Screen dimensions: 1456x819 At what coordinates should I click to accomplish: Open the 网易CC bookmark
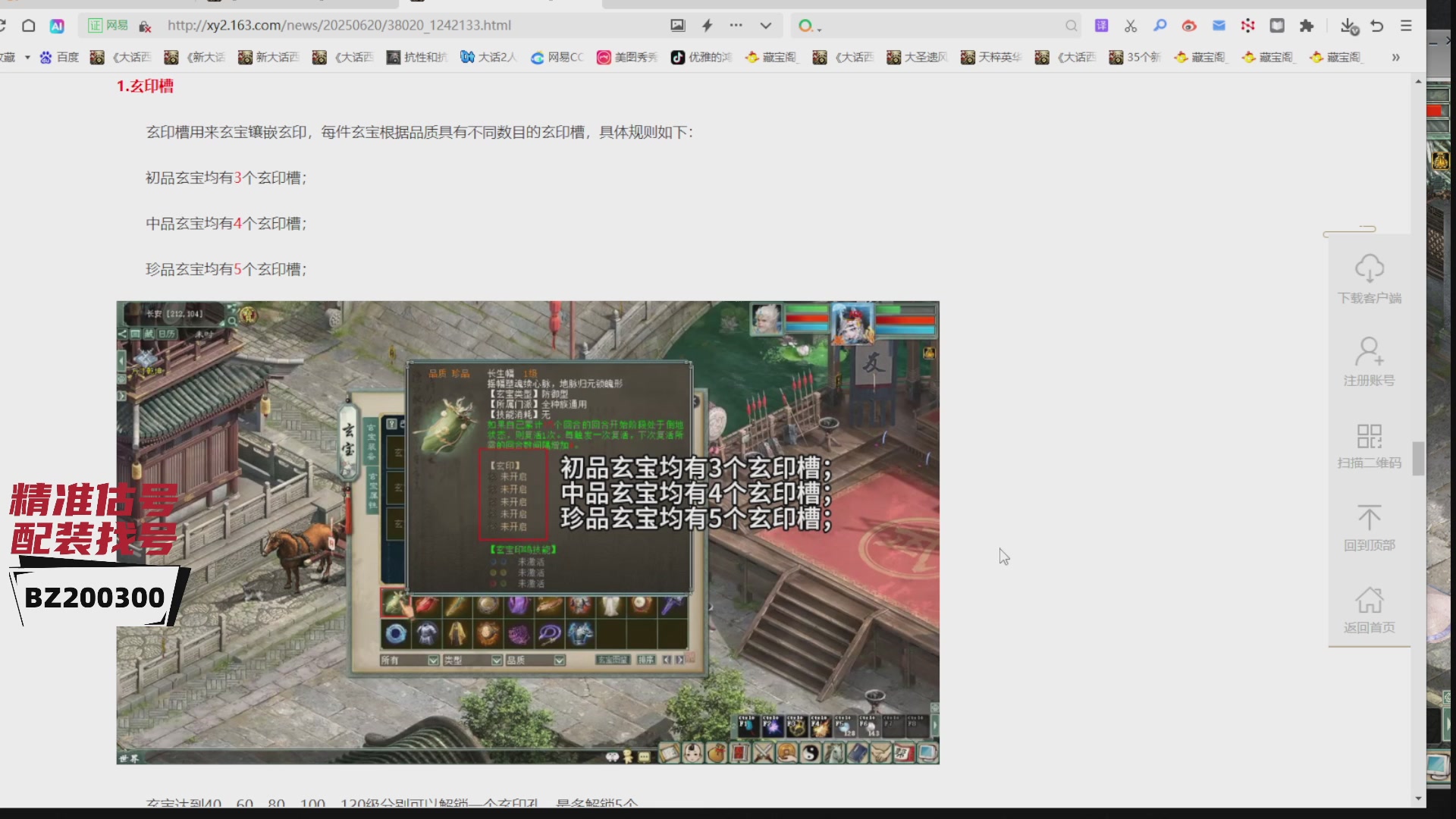coord(557,57)
